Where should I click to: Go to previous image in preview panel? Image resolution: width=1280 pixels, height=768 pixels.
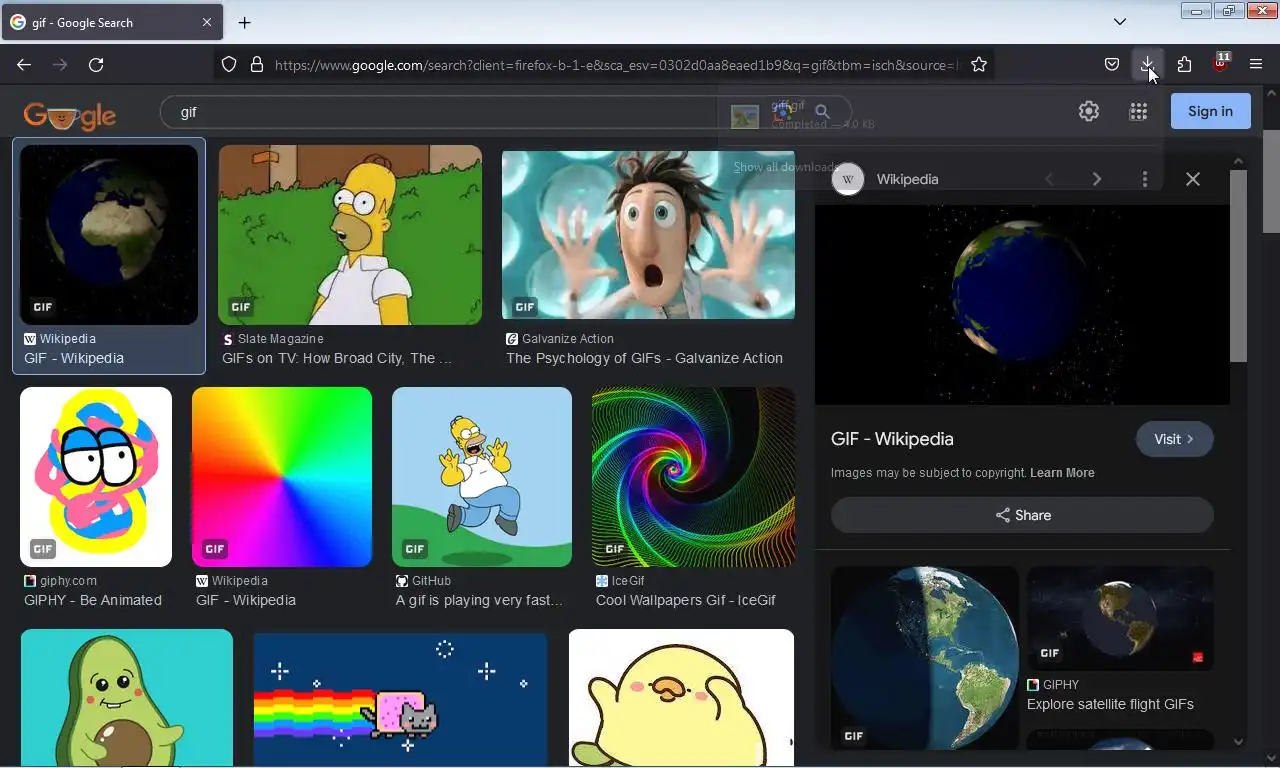[x=1049, y=179]
